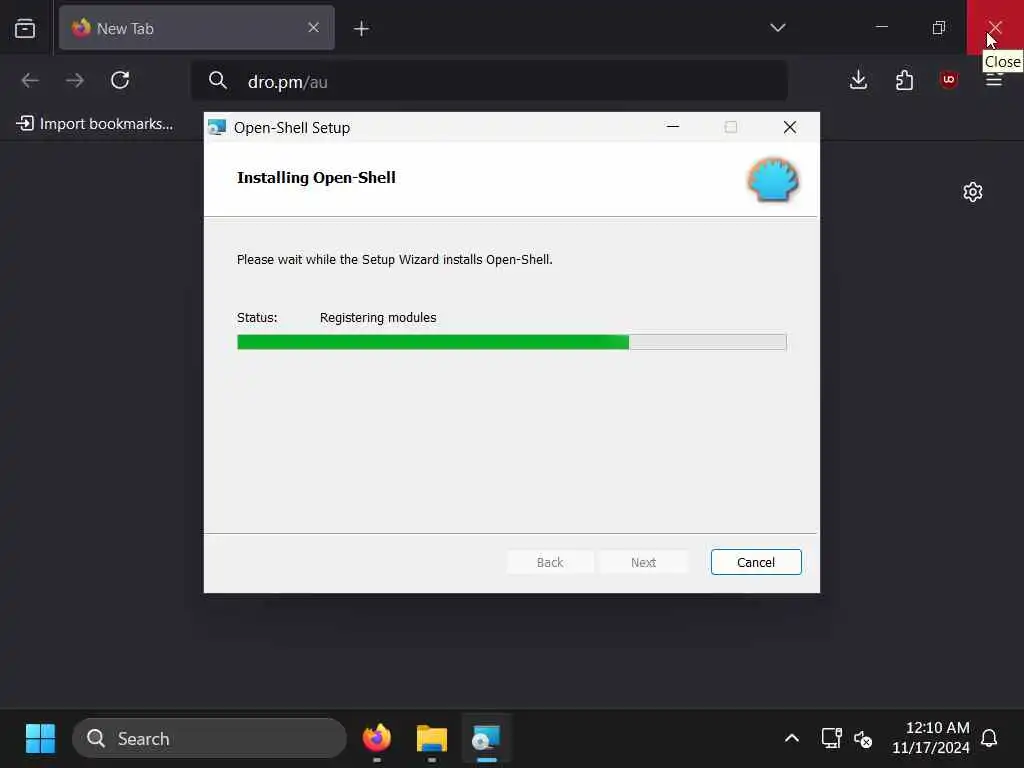Click the taskbar Search box
This screenshot has height=768, width=1024.
209,739
